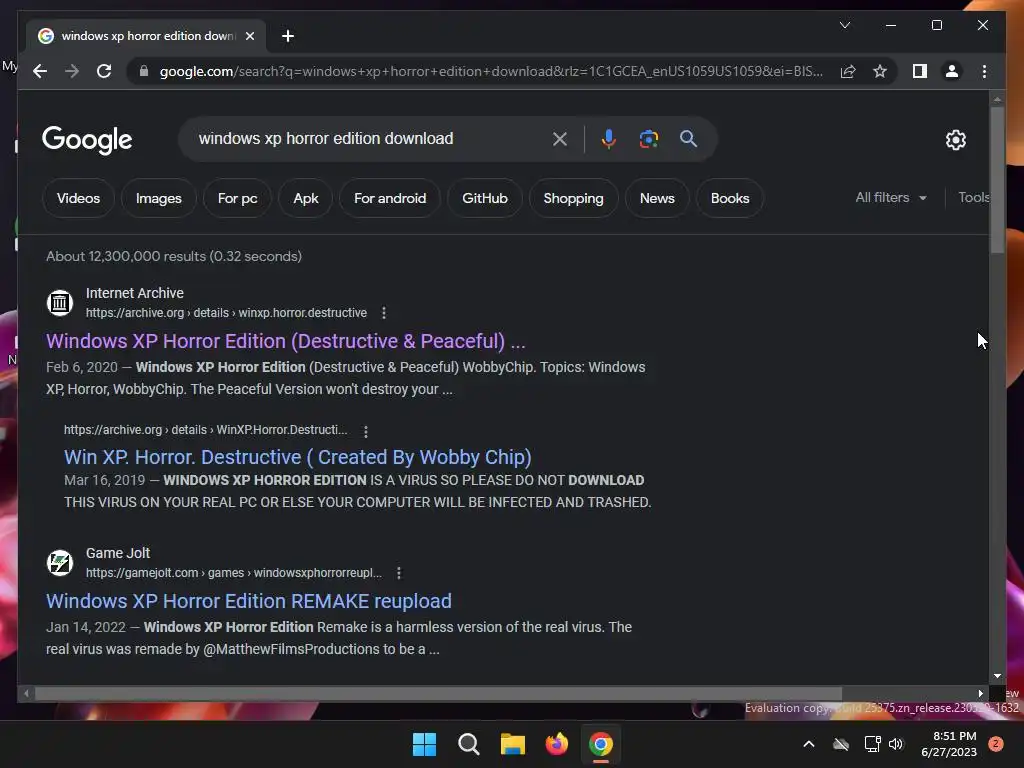The height and width of the screenshot is (768, 1024).
Task: Select the Apk filter chip
Action: 306,198
